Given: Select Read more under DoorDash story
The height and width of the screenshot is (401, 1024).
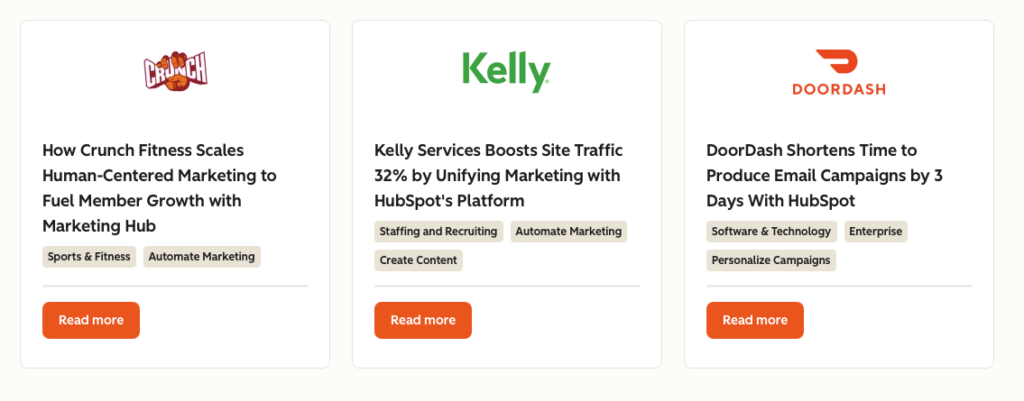Looking at the screenshot, I should pyautogui.click(x=755, y=320).
